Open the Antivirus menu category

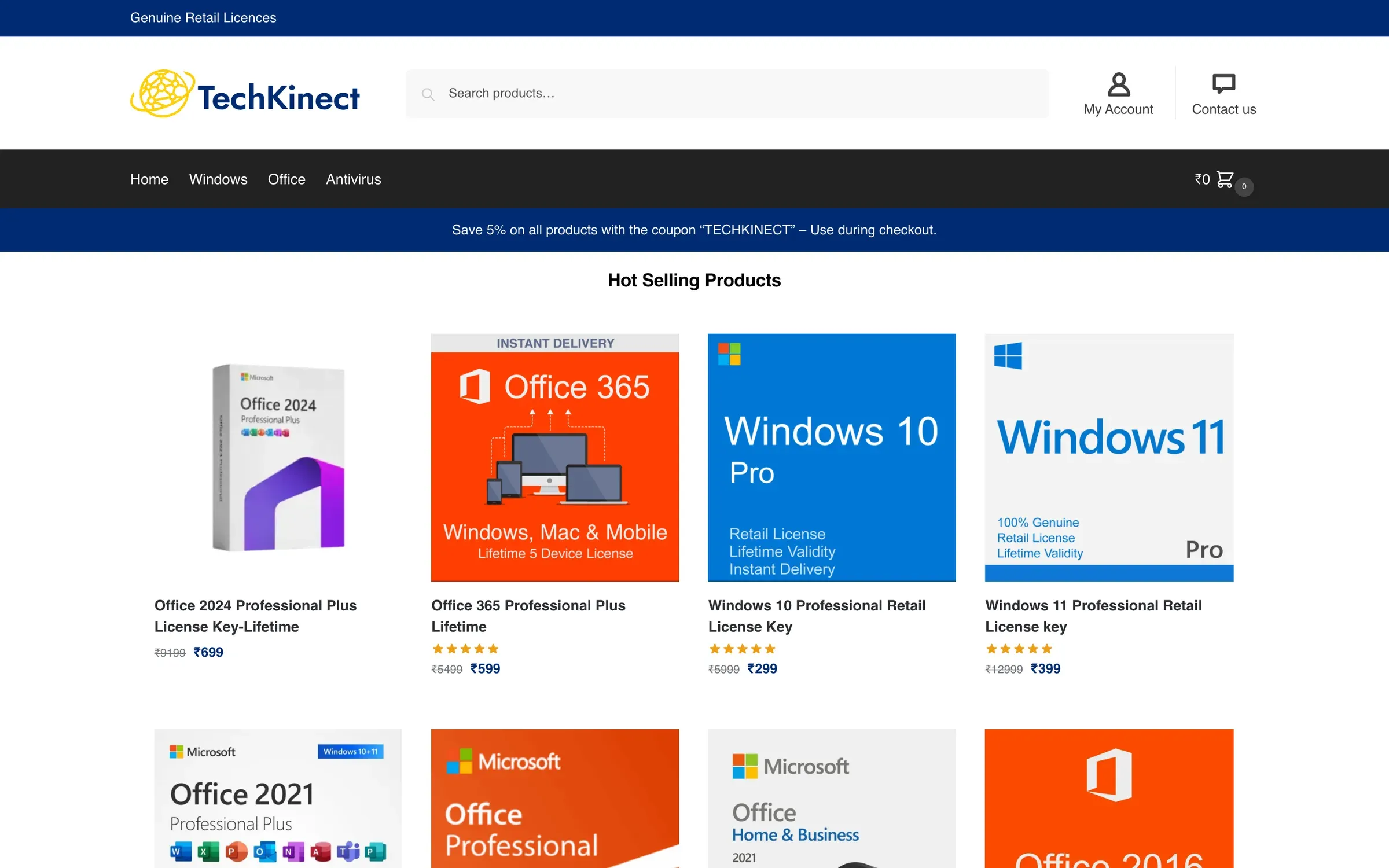coord(354,179)
